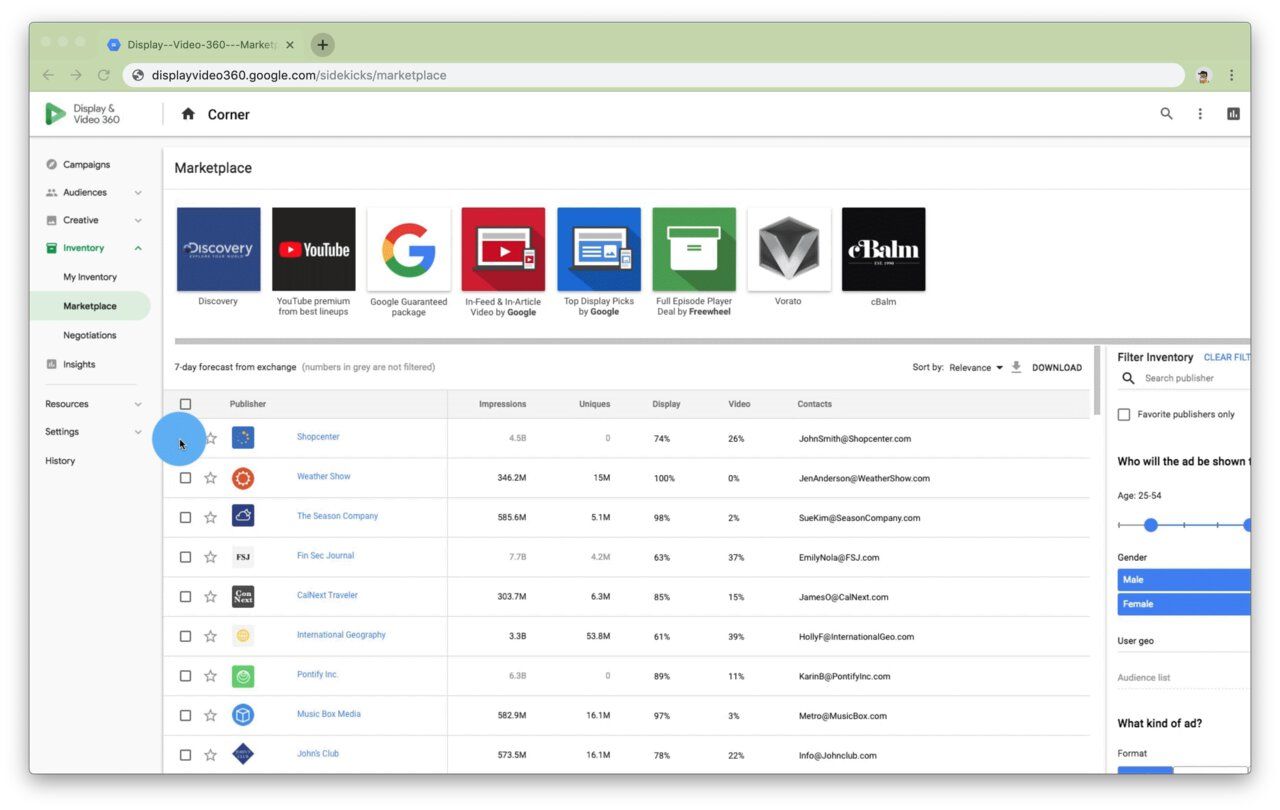
Task: Open the Vorato marketplace thumbnail
Action: coord(788,249)
